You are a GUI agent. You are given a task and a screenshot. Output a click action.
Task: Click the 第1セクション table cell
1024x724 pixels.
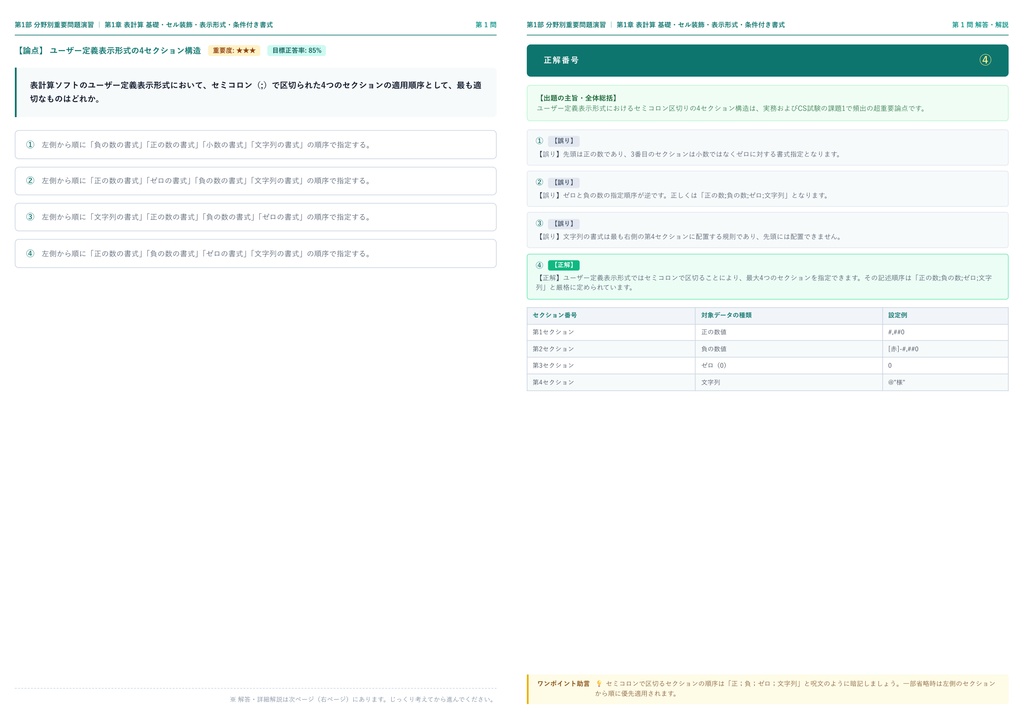point(611,332)
